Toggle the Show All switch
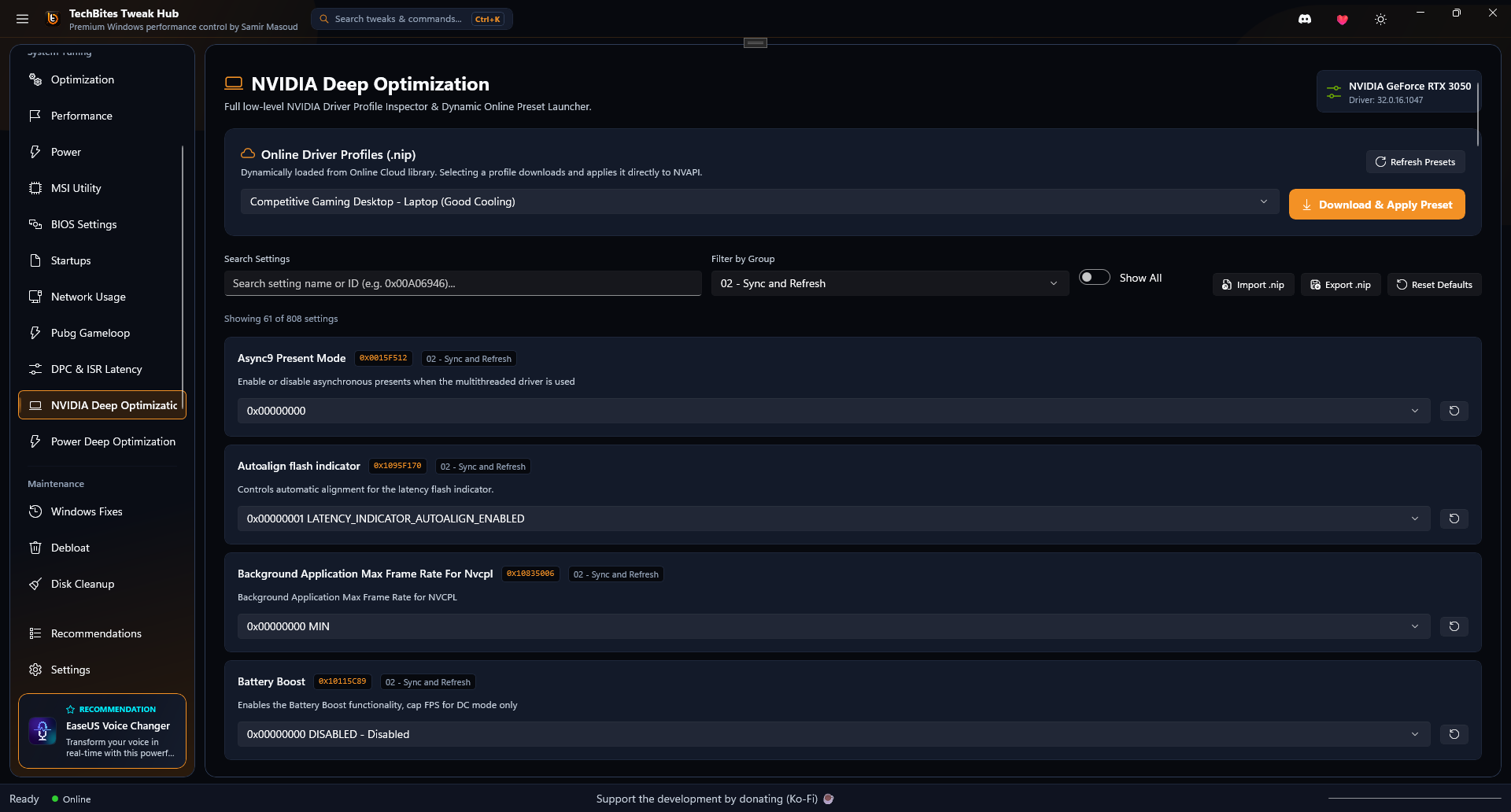 pyautogui.click(x=1094, y=277)
